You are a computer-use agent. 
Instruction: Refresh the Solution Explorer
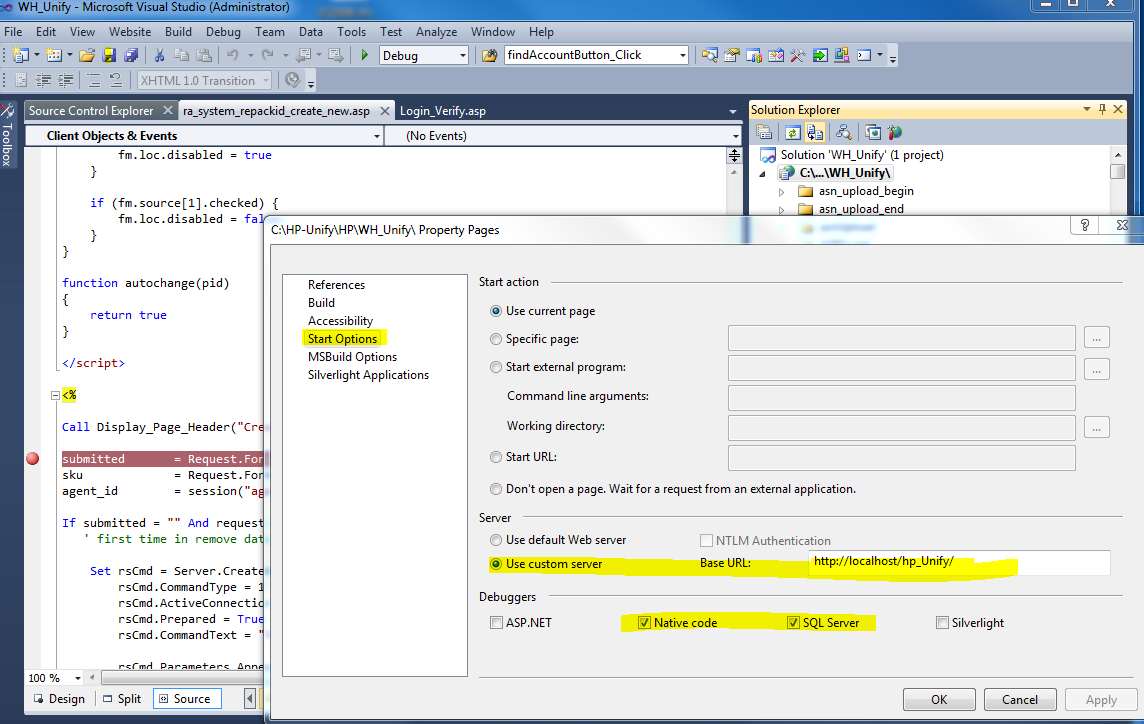[x=792, y=131]
